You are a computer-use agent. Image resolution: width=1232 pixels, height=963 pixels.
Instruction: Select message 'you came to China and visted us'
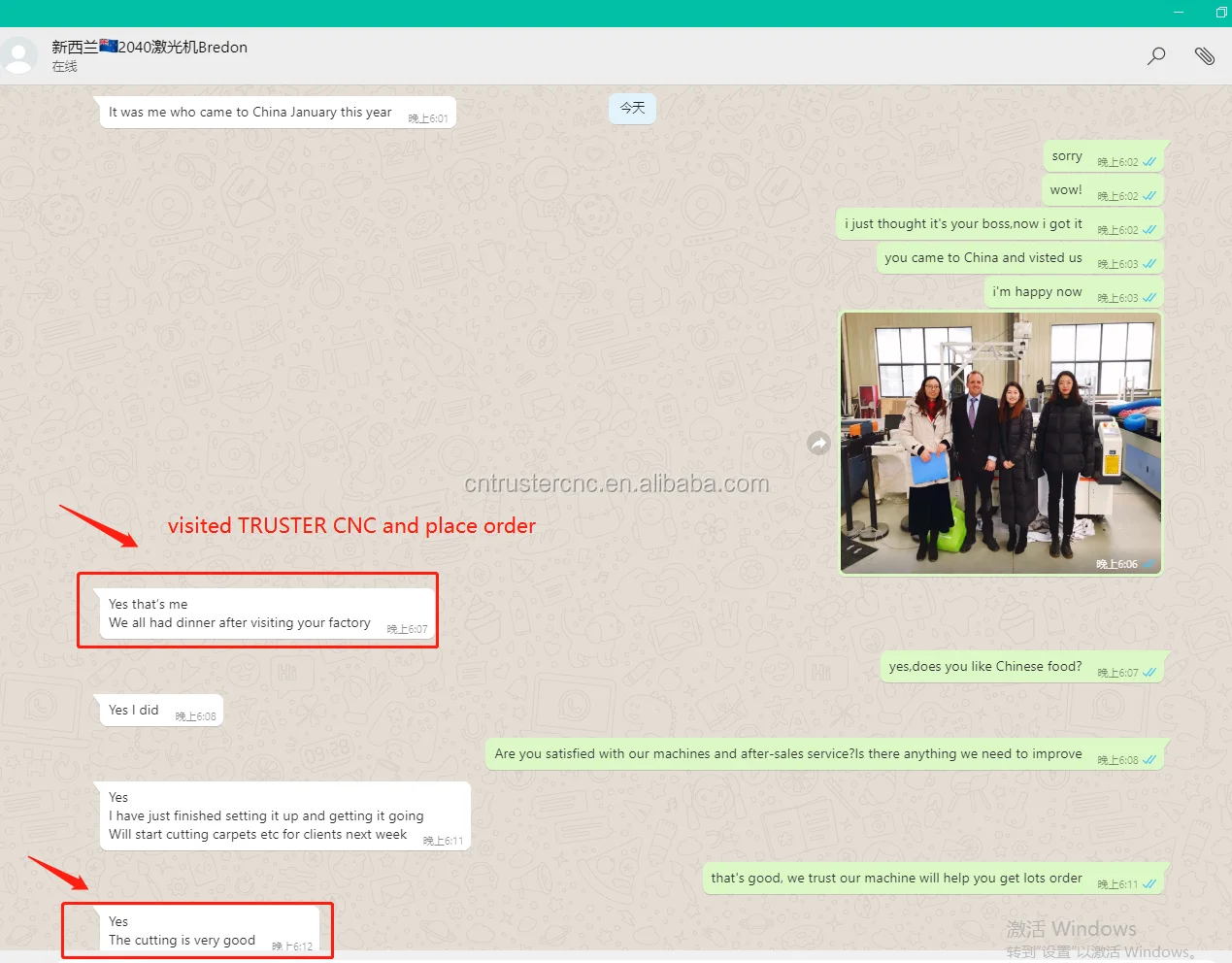click(x=1020, y=258)
